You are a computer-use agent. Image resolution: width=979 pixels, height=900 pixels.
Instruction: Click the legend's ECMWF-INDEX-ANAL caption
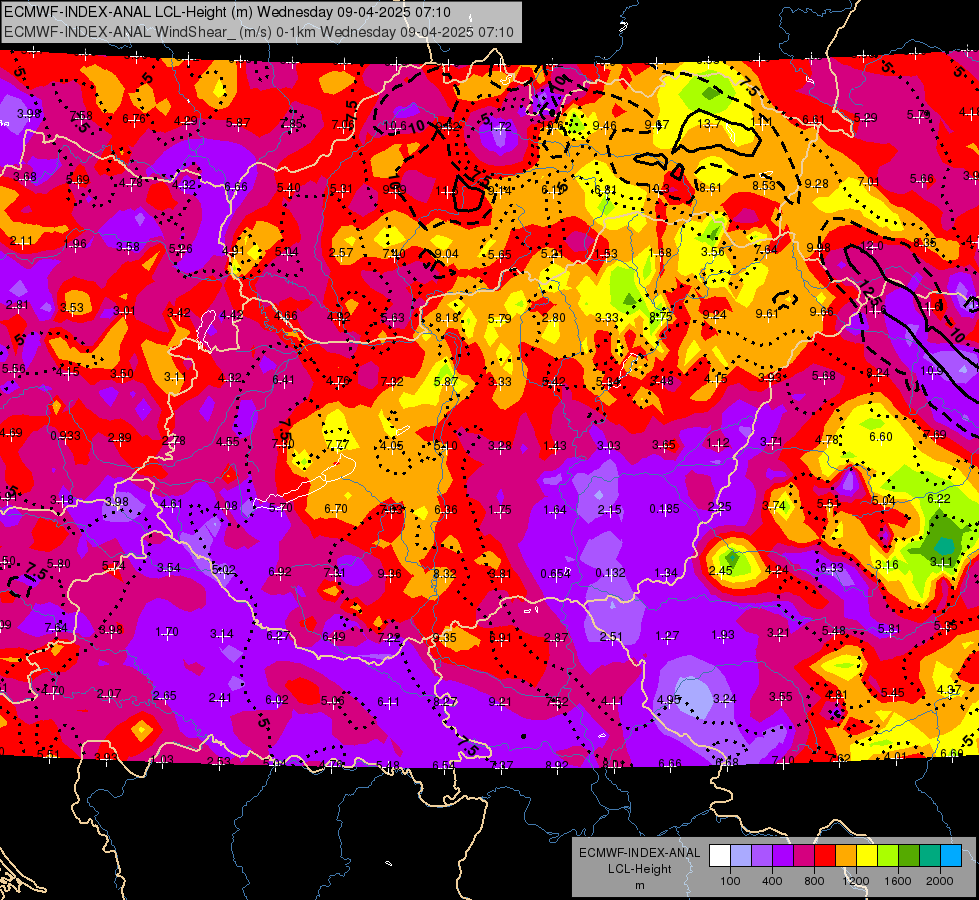point(639,853)
